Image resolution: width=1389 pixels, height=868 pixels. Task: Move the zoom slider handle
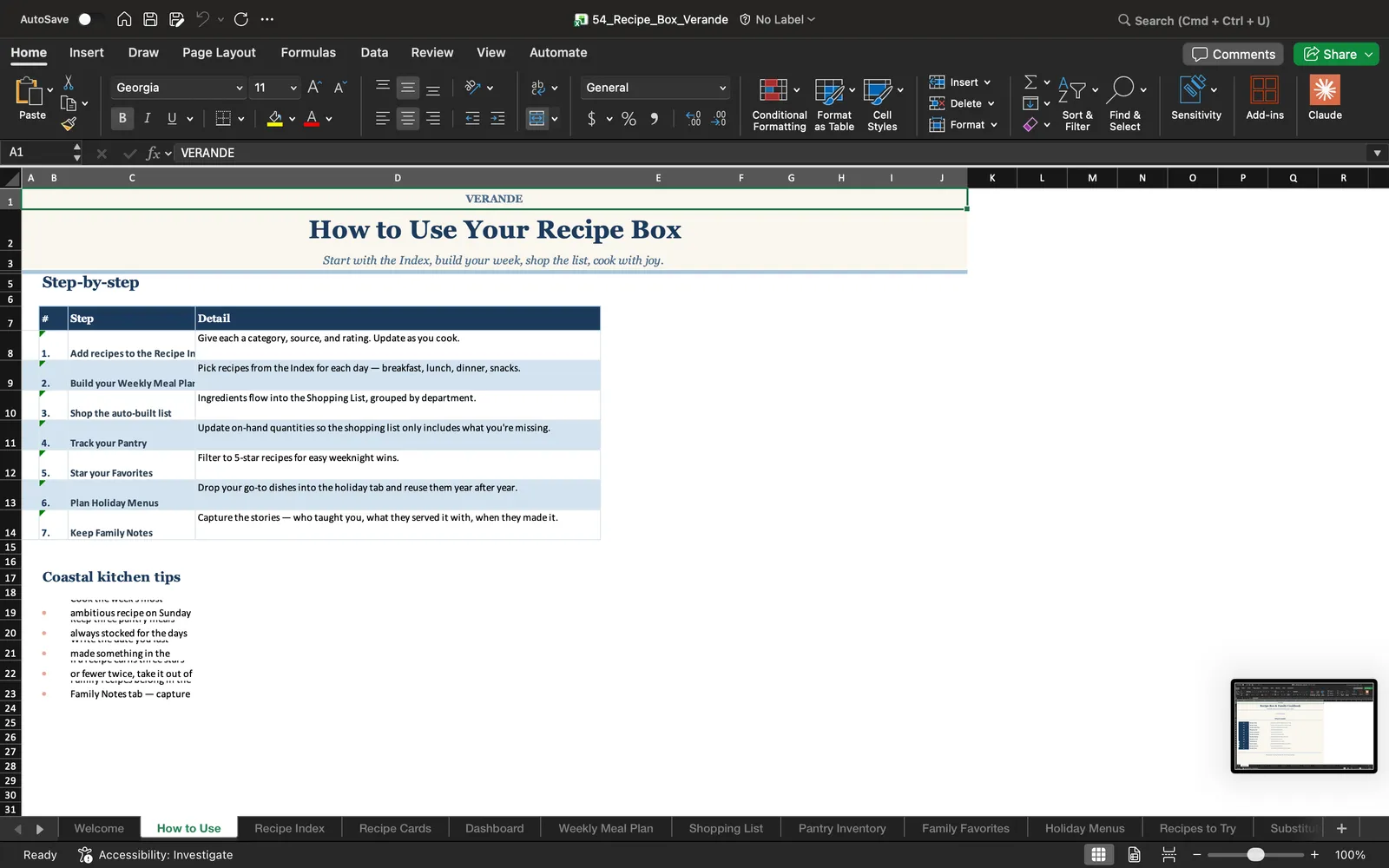[1255, 855]
